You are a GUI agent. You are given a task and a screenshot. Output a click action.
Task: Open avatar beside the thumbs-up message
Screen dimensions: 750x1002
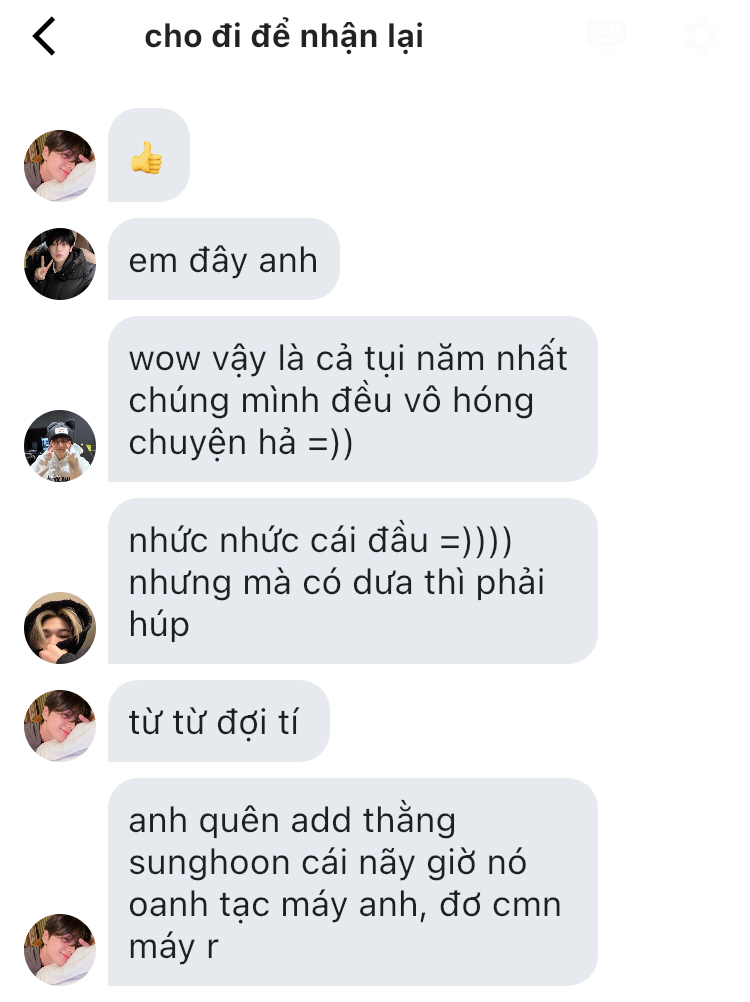[x=60, y=166]
